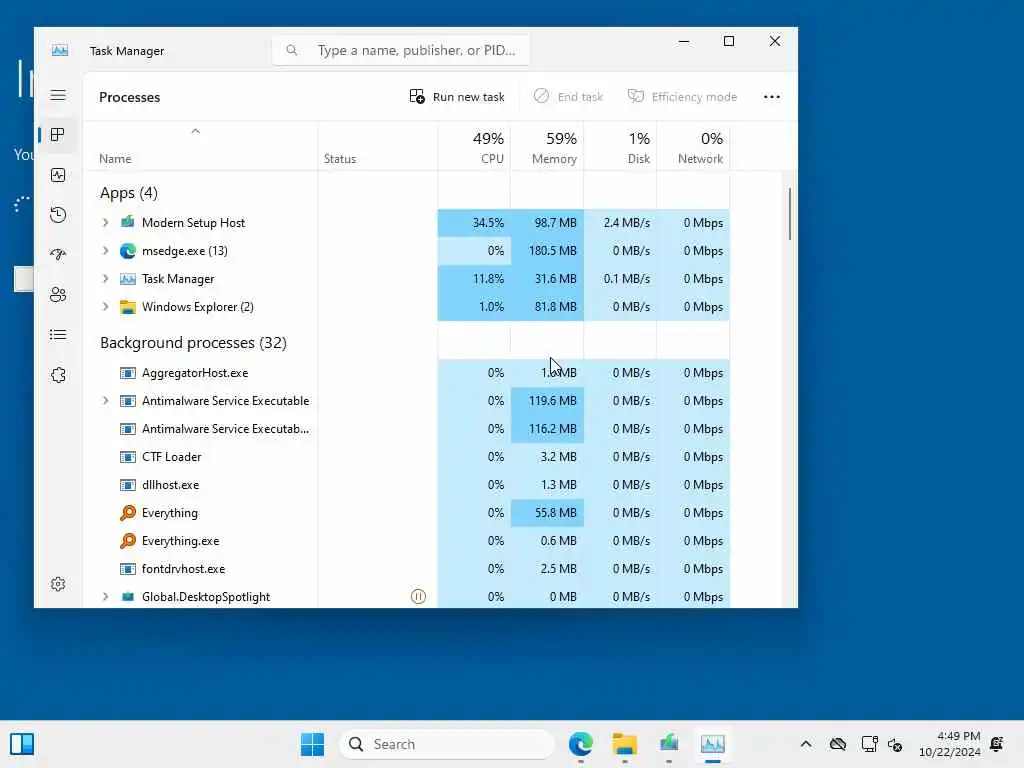The image size is (1024, 768).
Task: Select the CTF Loader process row
Action: [x=408, y=457]
